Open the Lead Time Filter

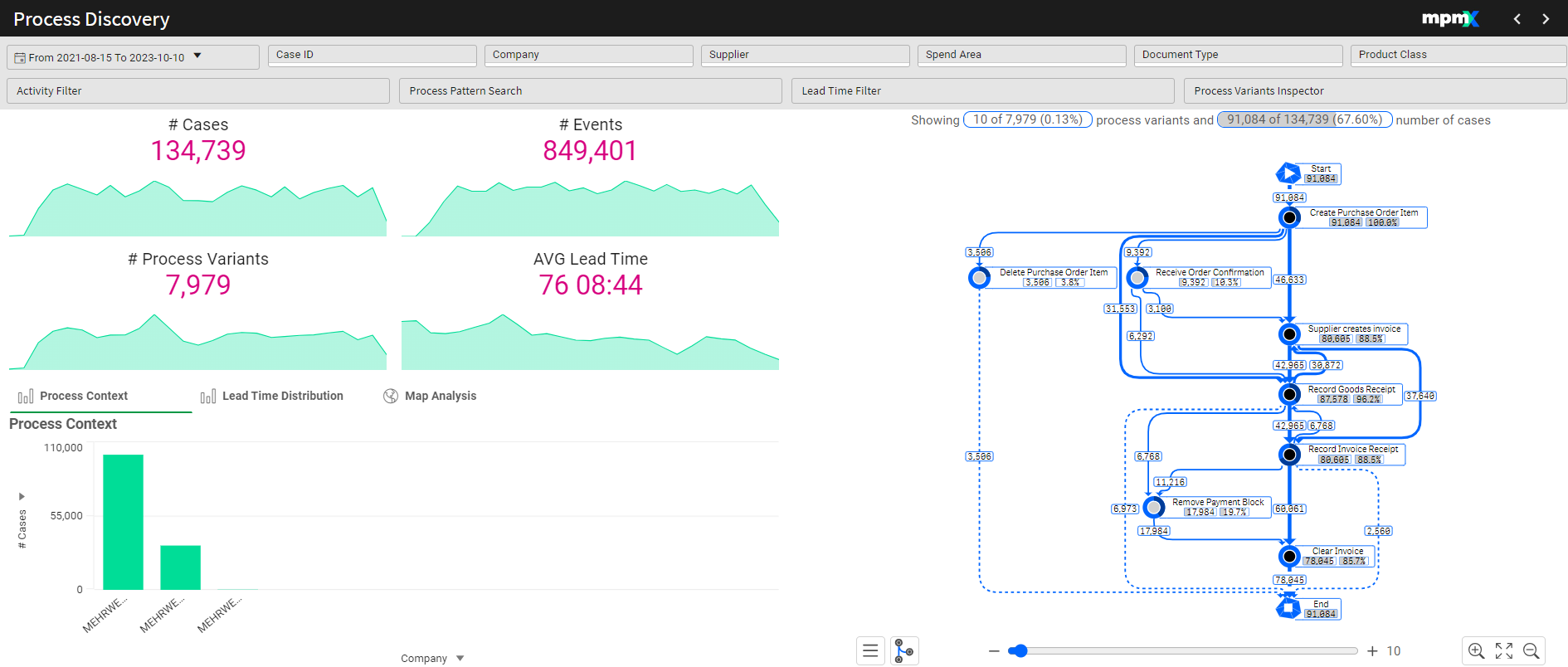[983, 91]
